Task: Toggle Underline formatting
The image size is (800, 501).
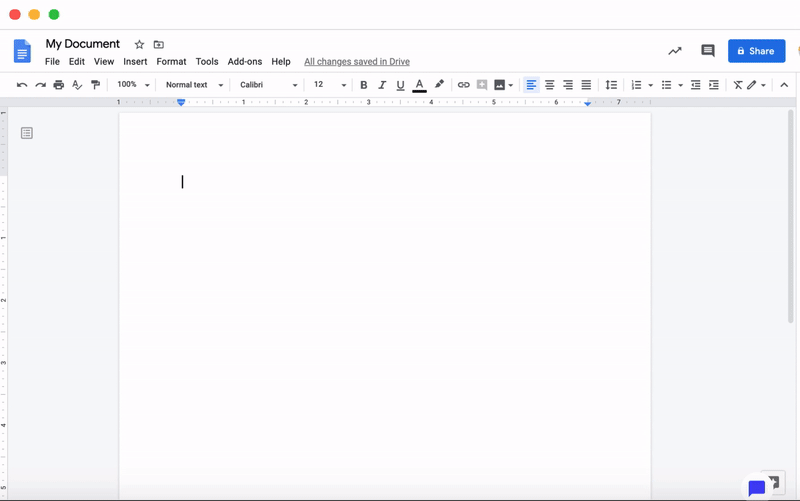Action: pos(401,85)
